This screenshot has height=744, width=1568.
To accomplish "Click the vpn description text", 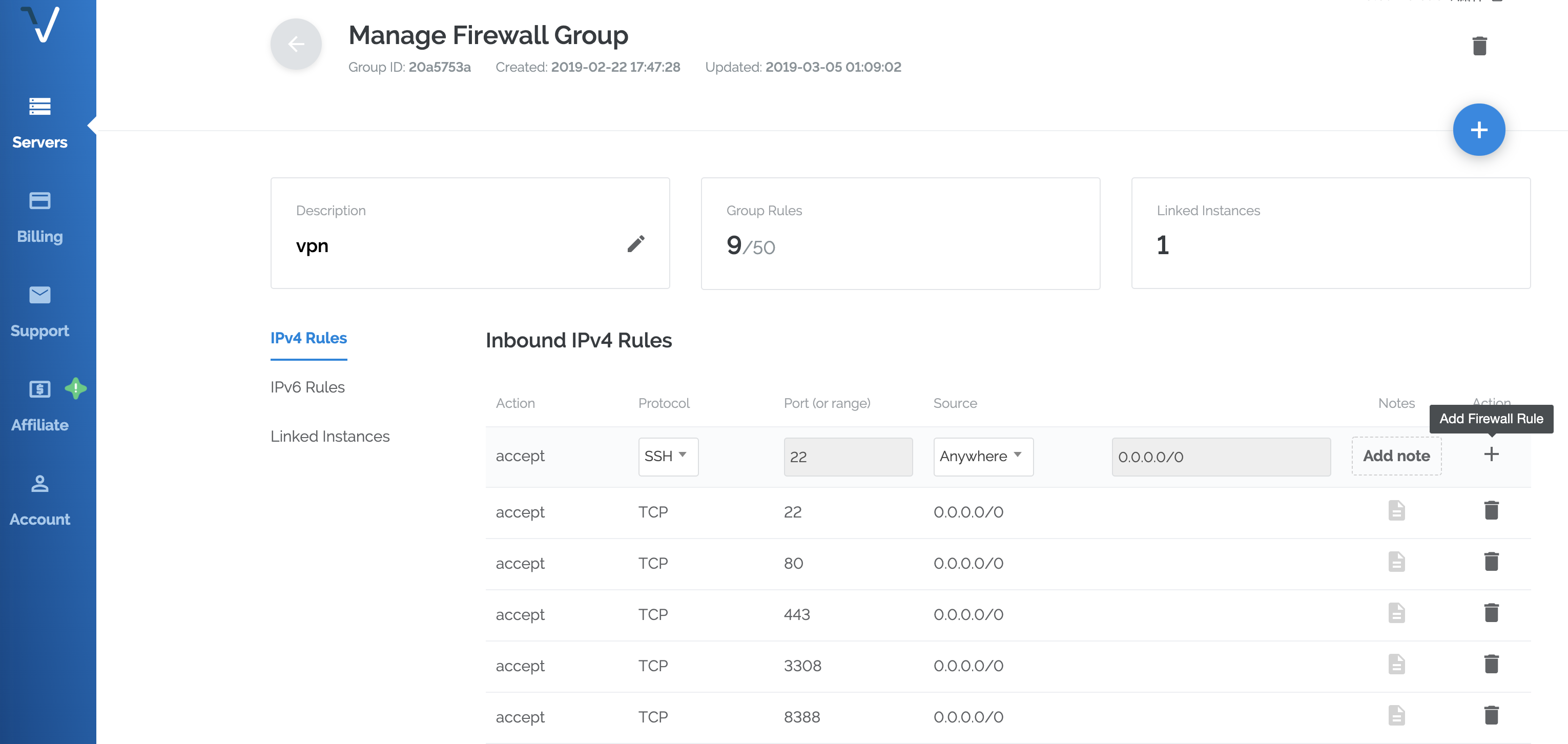I will click(312, 246).
